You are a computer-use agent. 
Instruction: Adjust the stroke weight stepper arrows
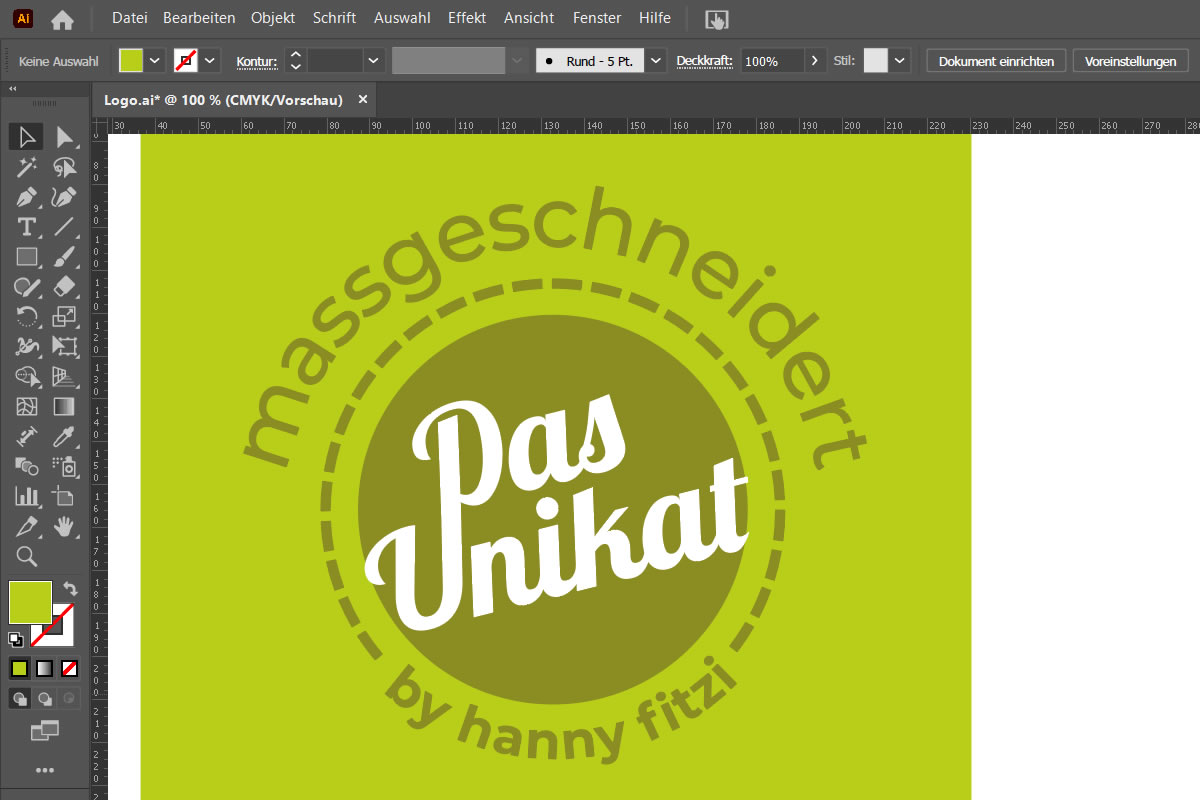coord(295,61)
